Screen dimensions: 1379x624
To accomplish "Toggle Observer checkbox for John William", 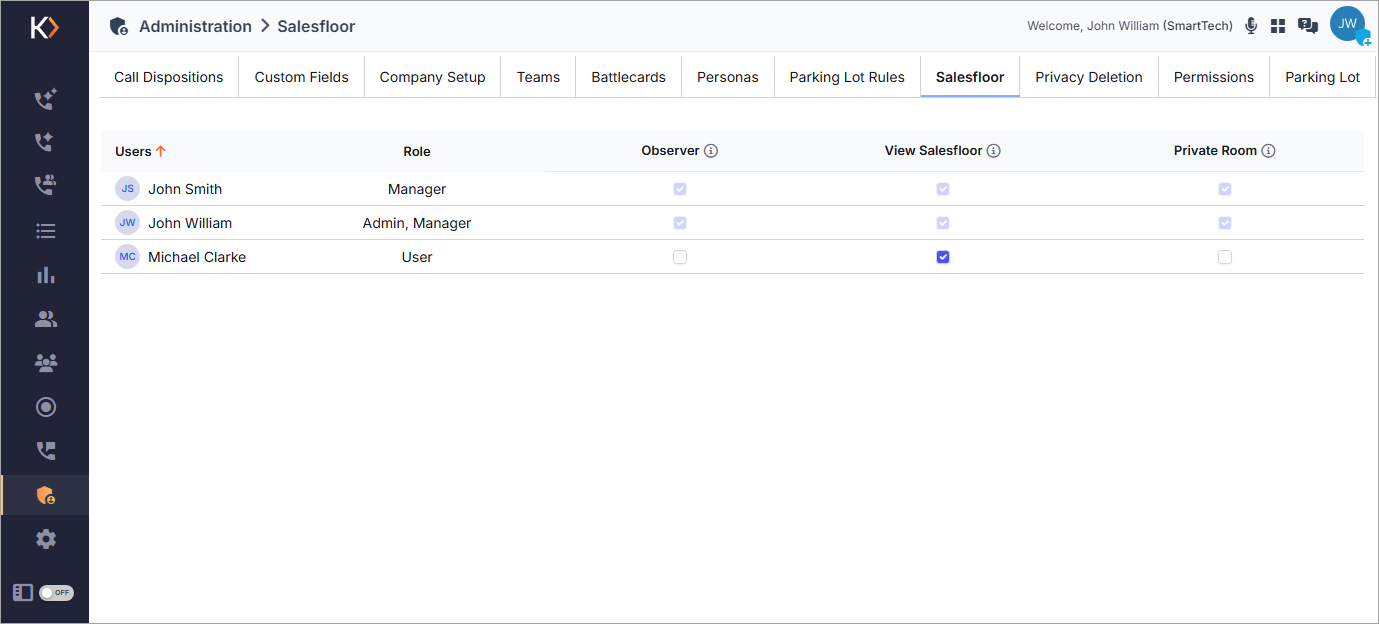I will 680,223.
